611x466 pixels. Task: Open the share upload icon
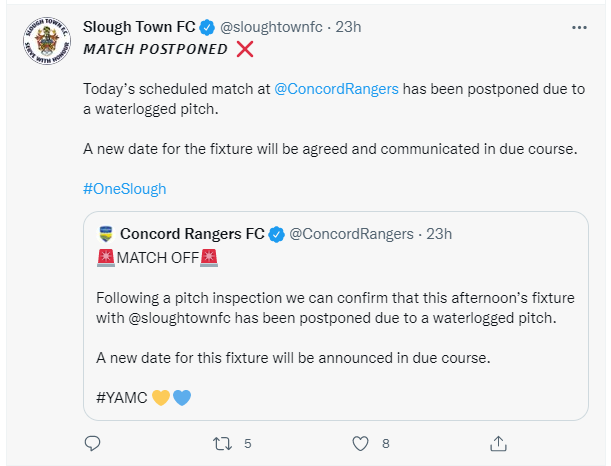498,443
